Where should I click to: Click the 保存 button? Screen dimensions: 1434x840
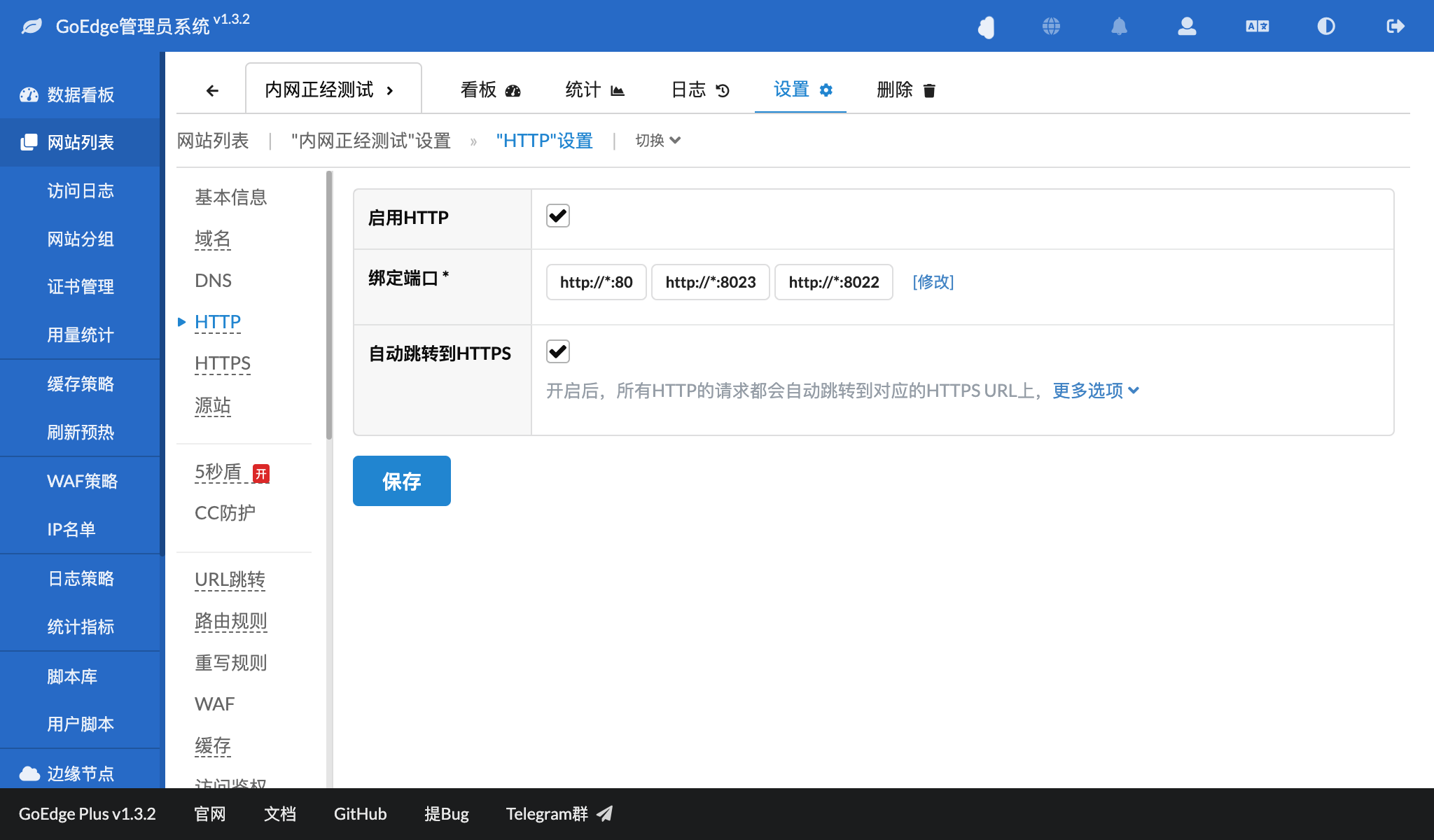point(402,481)
